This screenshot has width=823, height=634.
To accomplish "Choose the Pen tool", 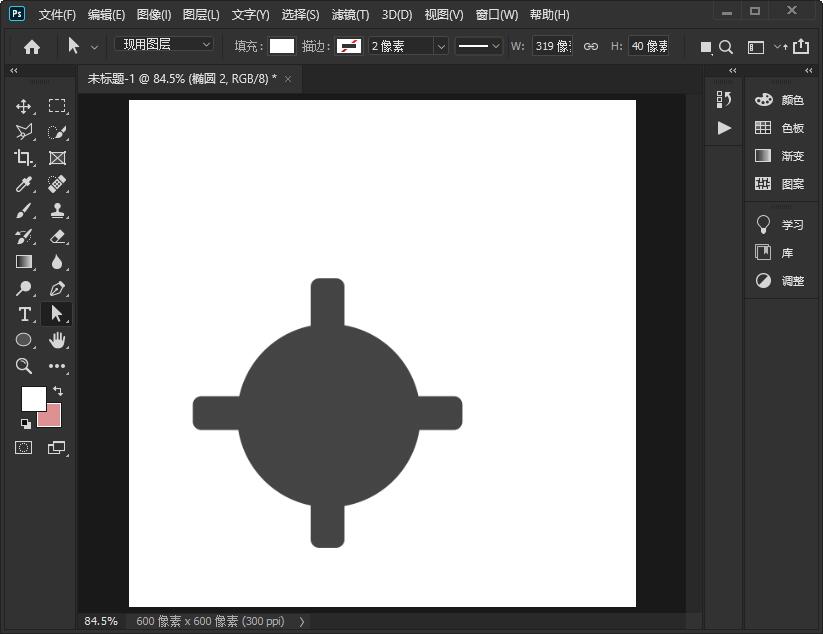I will pyautogui.click(x=57, y=288).
